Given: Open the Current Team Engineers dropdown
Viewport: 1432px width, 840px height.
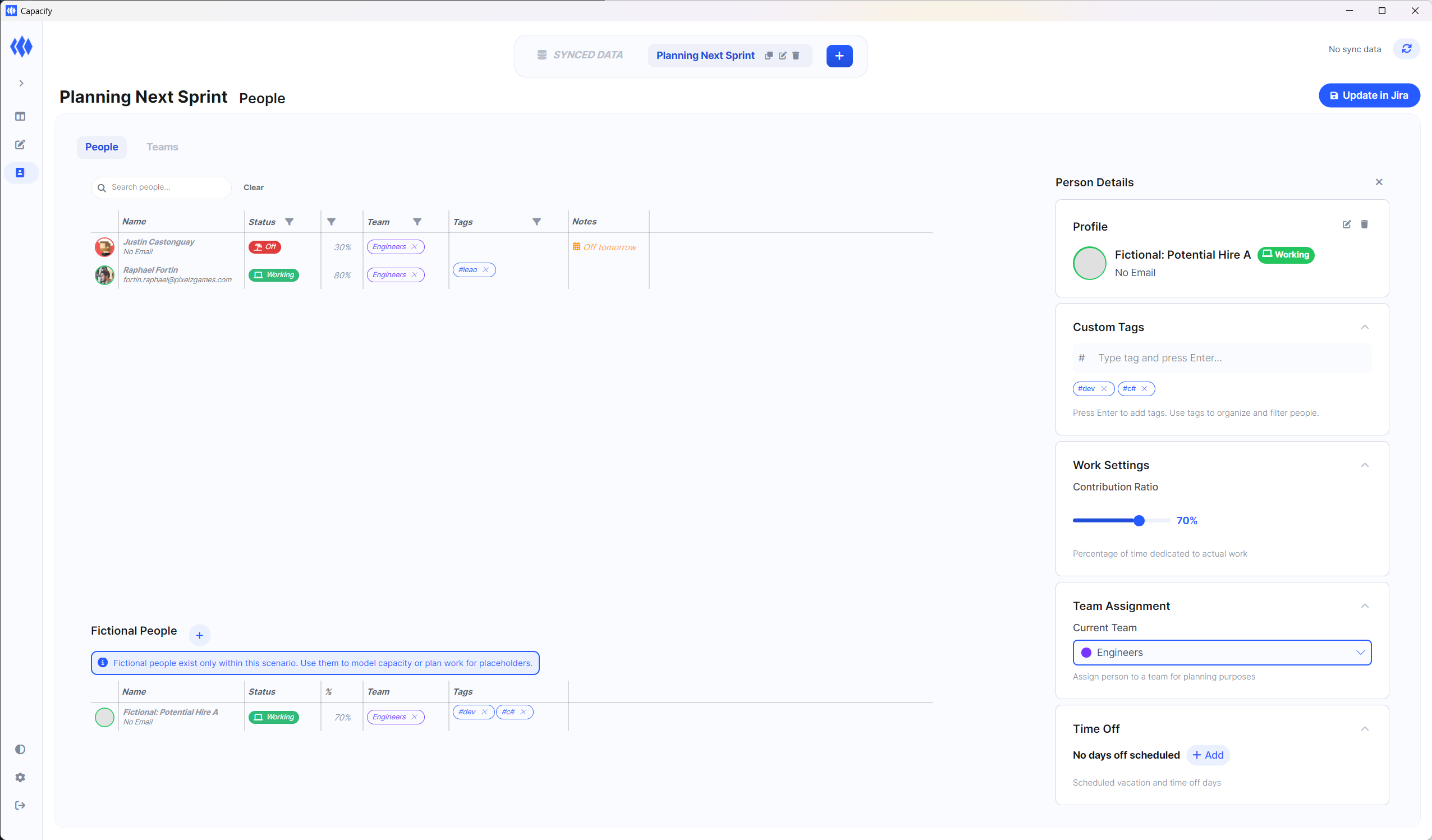Looking at the screenshot, I should tap(1221, 653).
